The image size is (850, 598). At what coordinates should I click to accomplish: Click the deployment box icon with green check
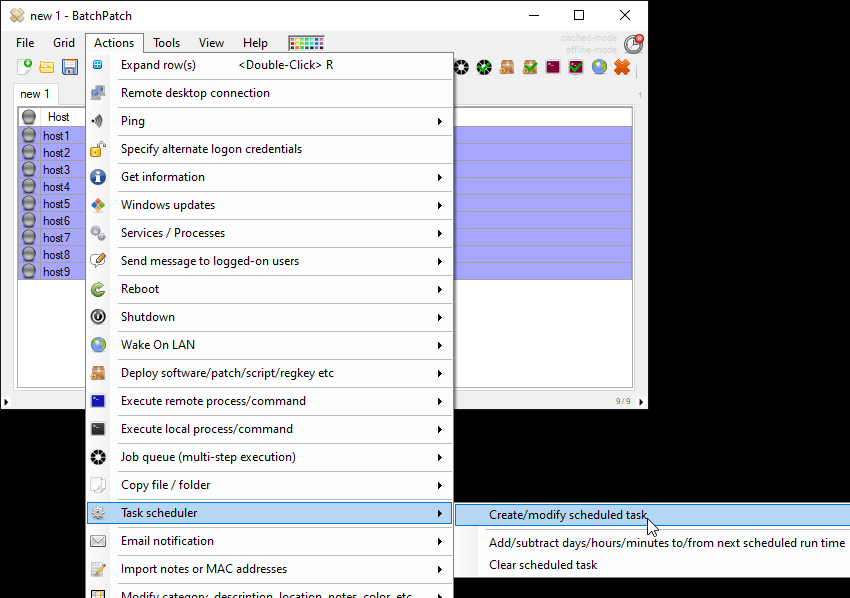tap(530, 67)
